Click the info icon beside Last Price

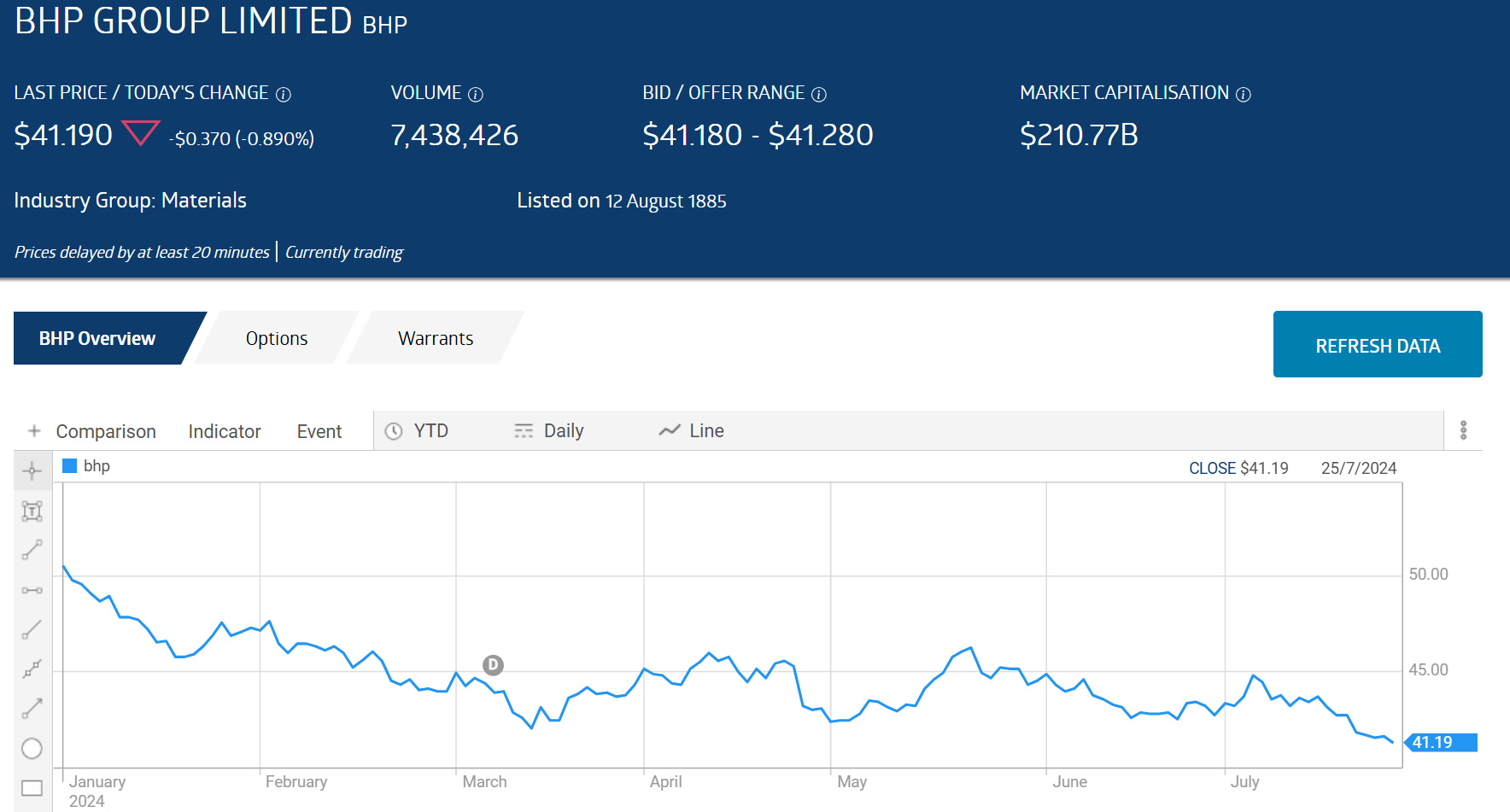pos(284,94)
